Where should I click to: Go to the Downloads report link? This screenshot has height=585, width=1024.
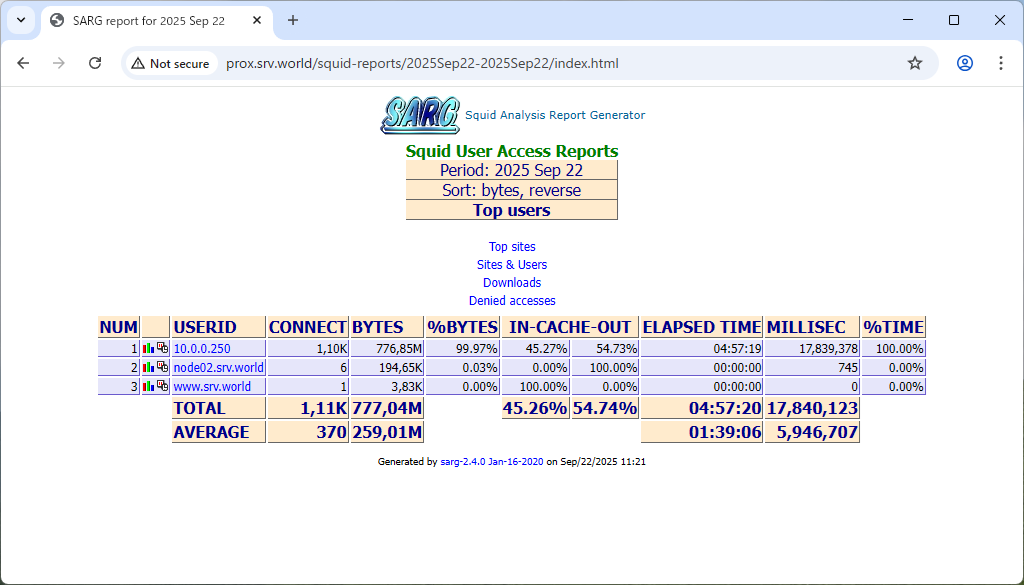[512, 283]
